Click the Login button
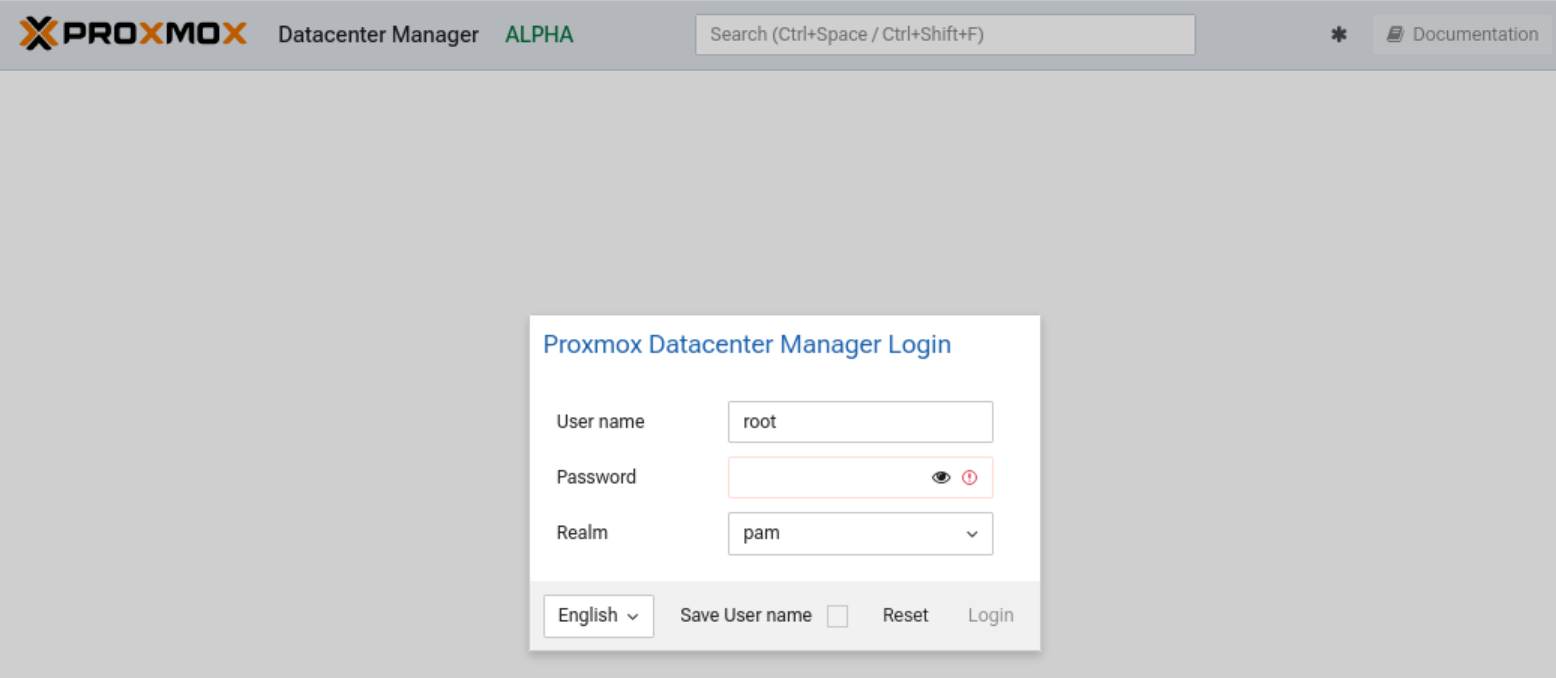Viewport: 1556px width, 678px height. click(x=991, y=616)
